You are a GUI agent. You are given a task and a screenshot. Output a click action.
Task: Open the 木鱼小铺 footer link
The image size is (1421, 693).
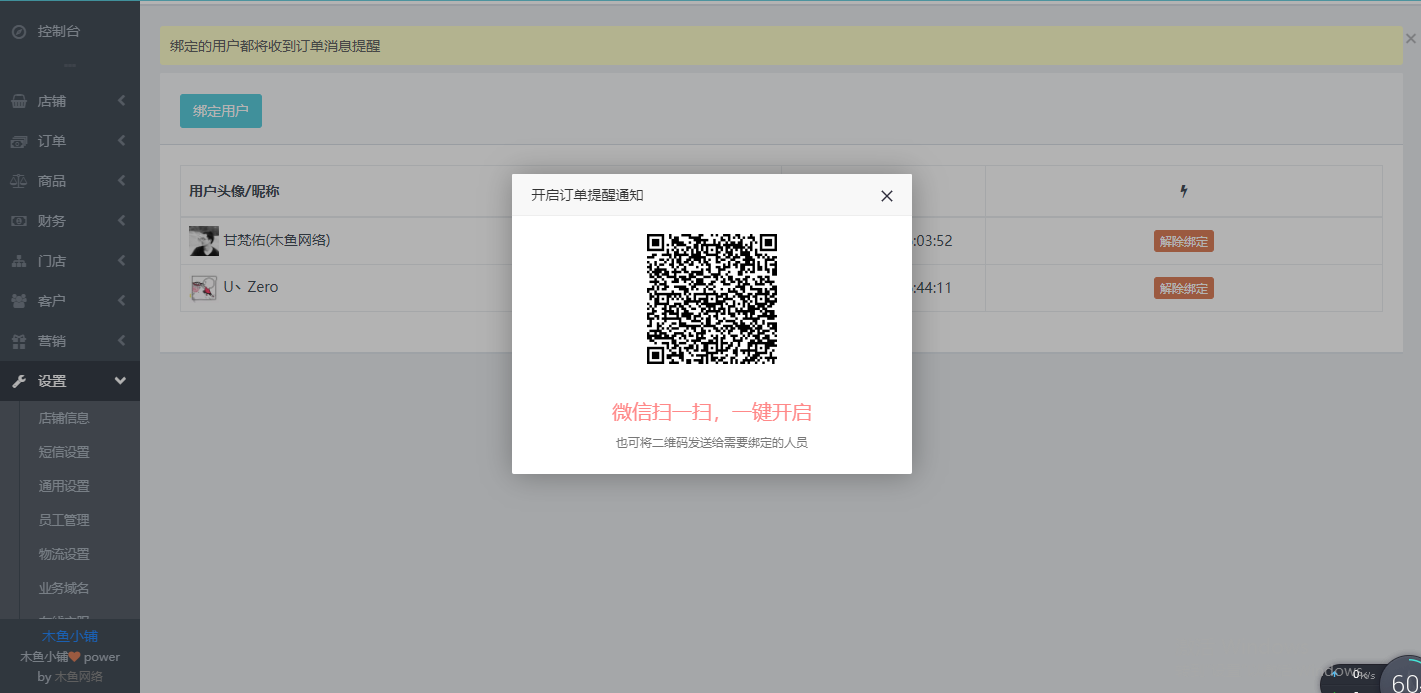point(70,636)
